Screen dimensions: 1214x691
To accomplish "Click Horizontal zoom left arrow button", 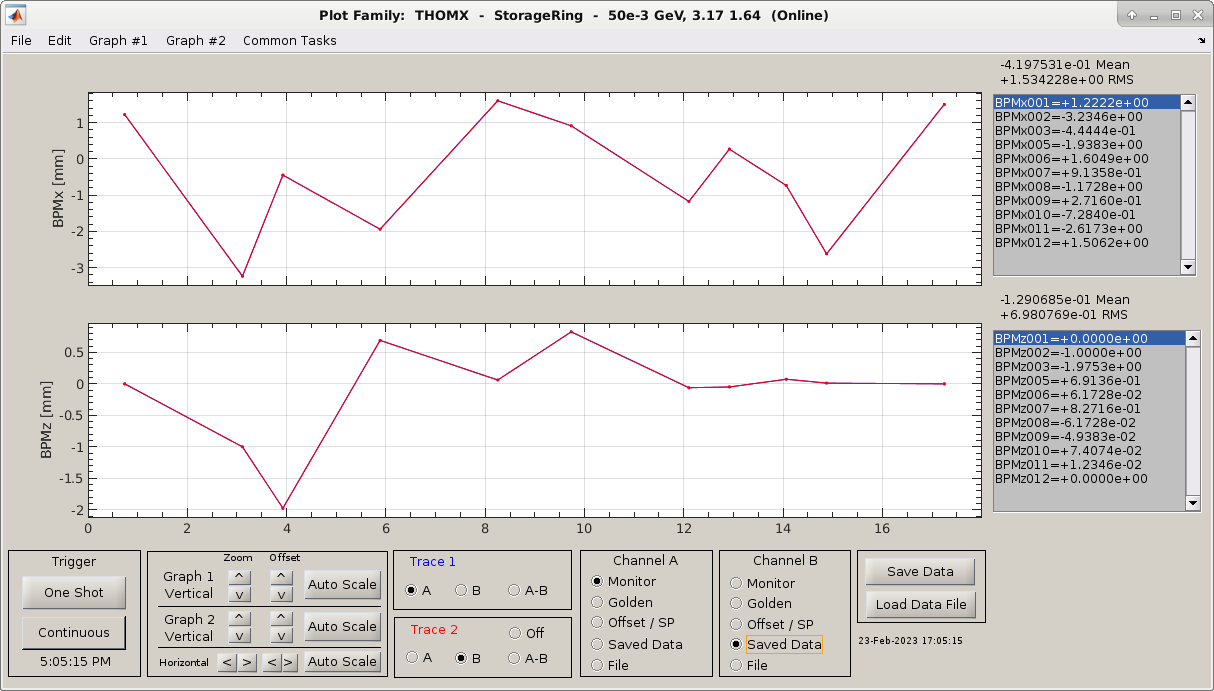I will 227,662.
